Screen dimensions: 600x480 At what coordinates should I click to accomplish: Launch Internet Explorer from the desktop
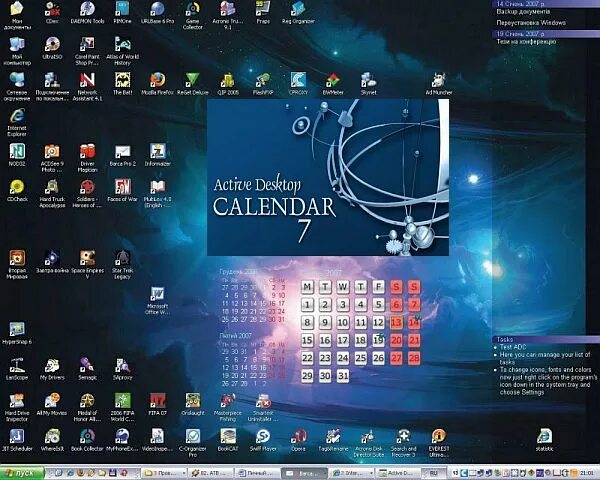point(17,122)
